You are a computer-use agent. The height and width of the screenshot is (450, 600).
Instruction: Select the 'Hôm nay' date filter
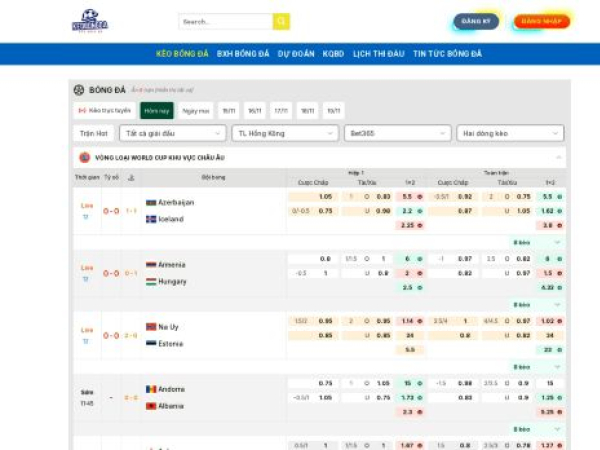point(156,111)
